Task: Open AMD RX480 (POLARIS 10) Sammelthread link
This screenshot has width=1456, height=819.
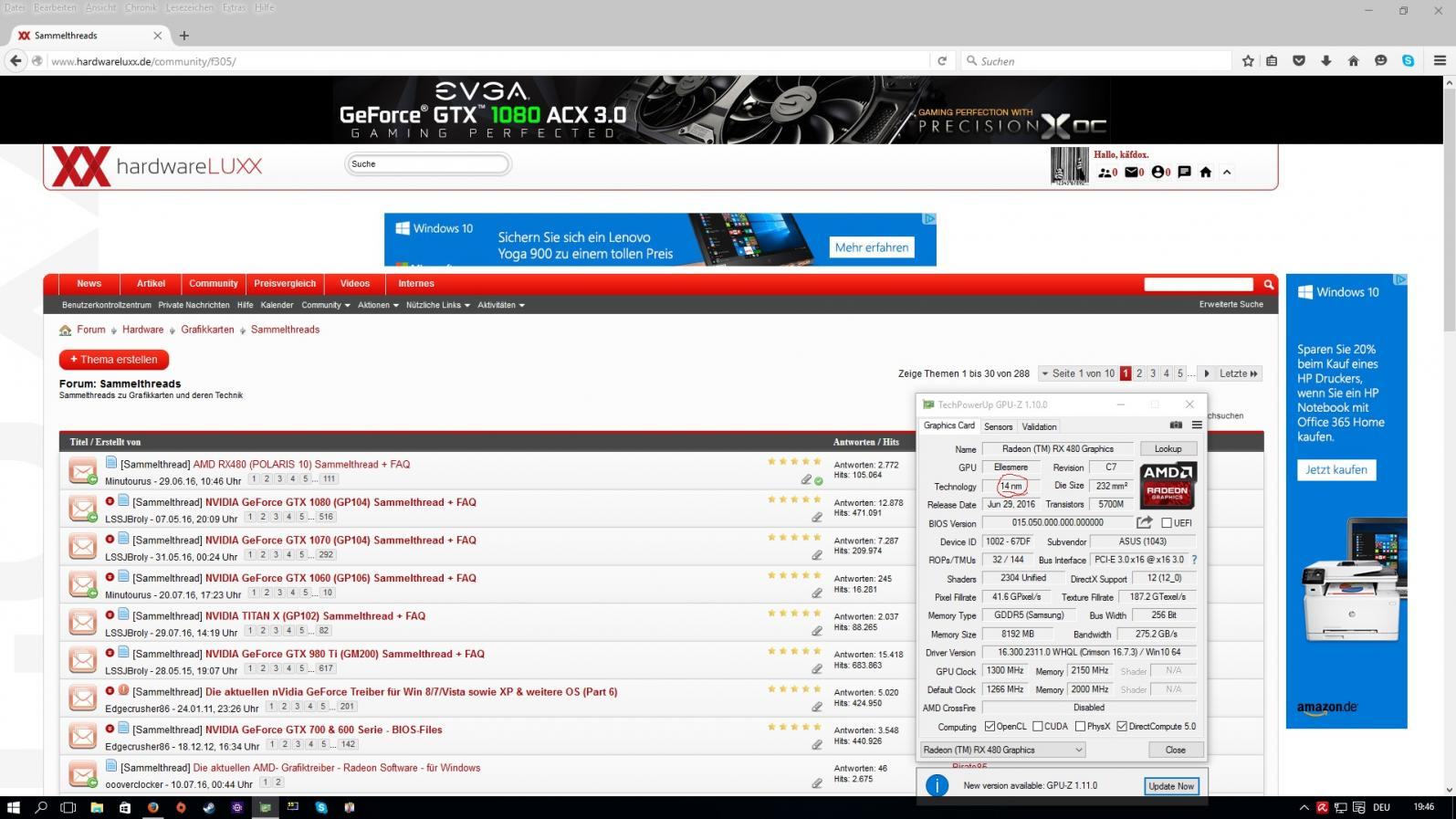Action: [301, 464]
